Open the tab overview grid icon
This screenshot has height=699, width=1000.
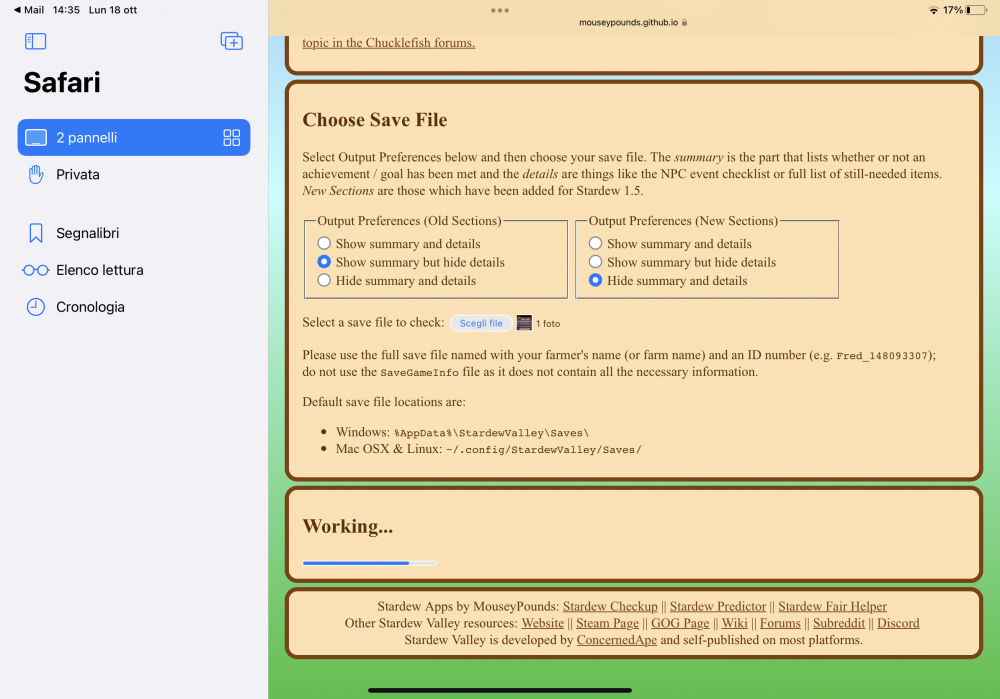(232, 138)
